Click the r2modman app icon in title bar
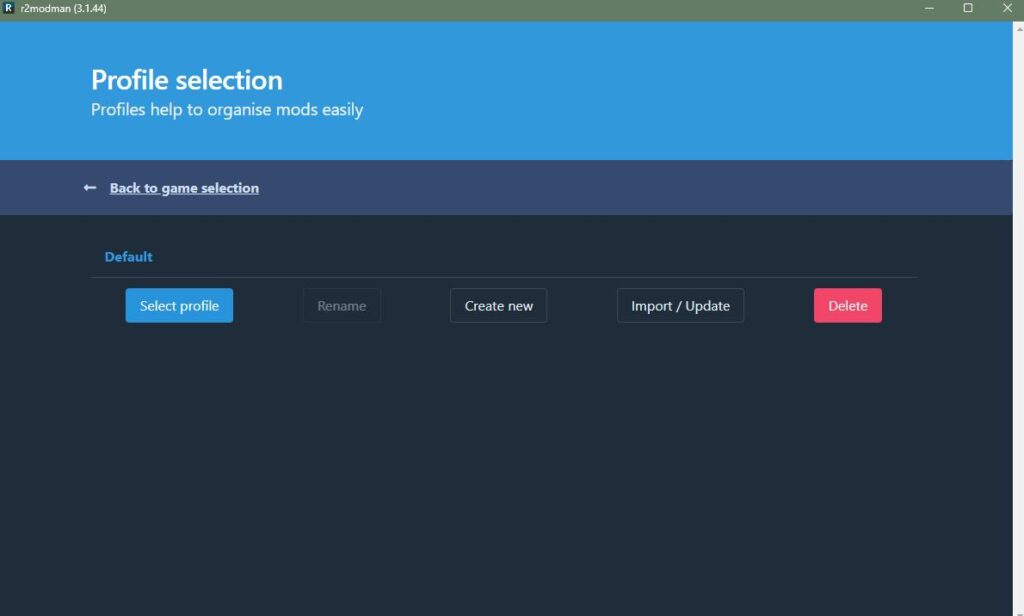This screenshot has width=1024, height=616. click(9, 8)
